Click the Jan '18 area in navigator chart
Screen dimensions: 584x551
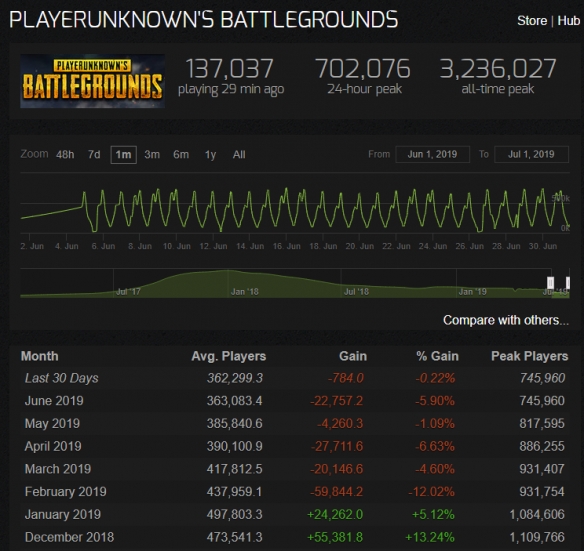[244, 291]
